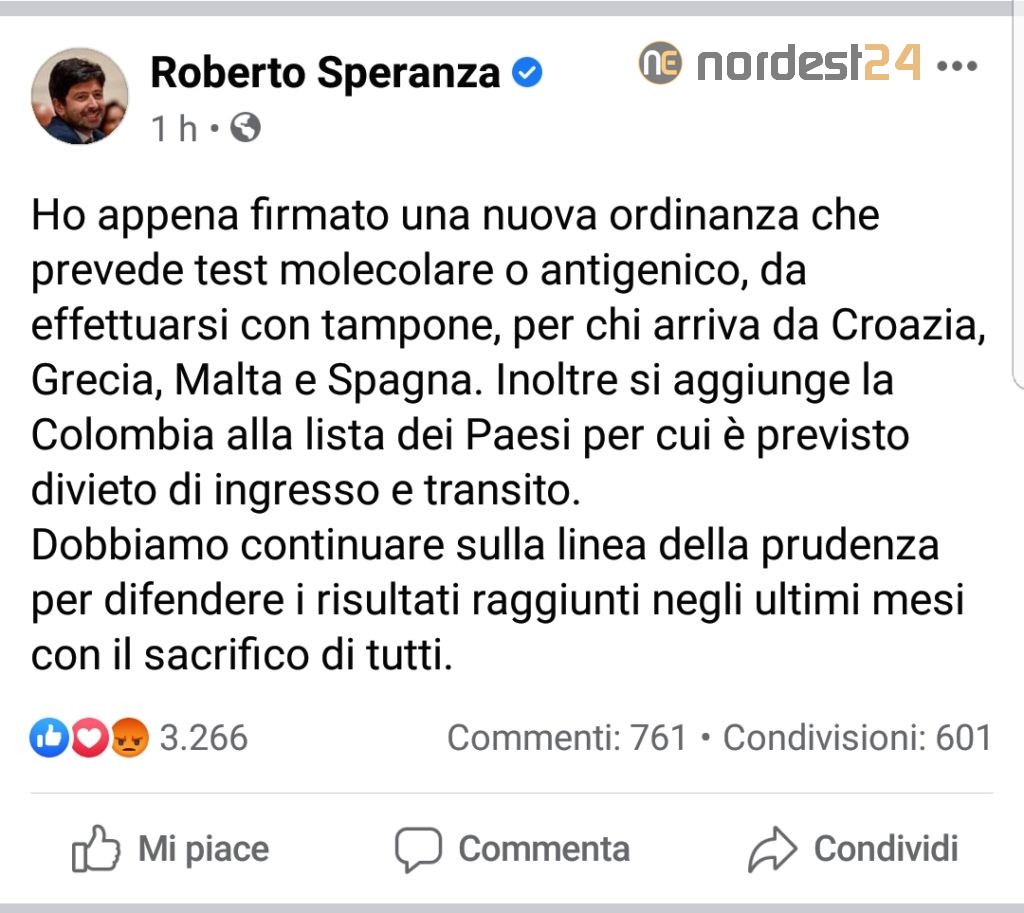Click the profile photo thumbnail
Image resolution: width=1024 pixels, height=913 pixels.
tap(80, 96)
